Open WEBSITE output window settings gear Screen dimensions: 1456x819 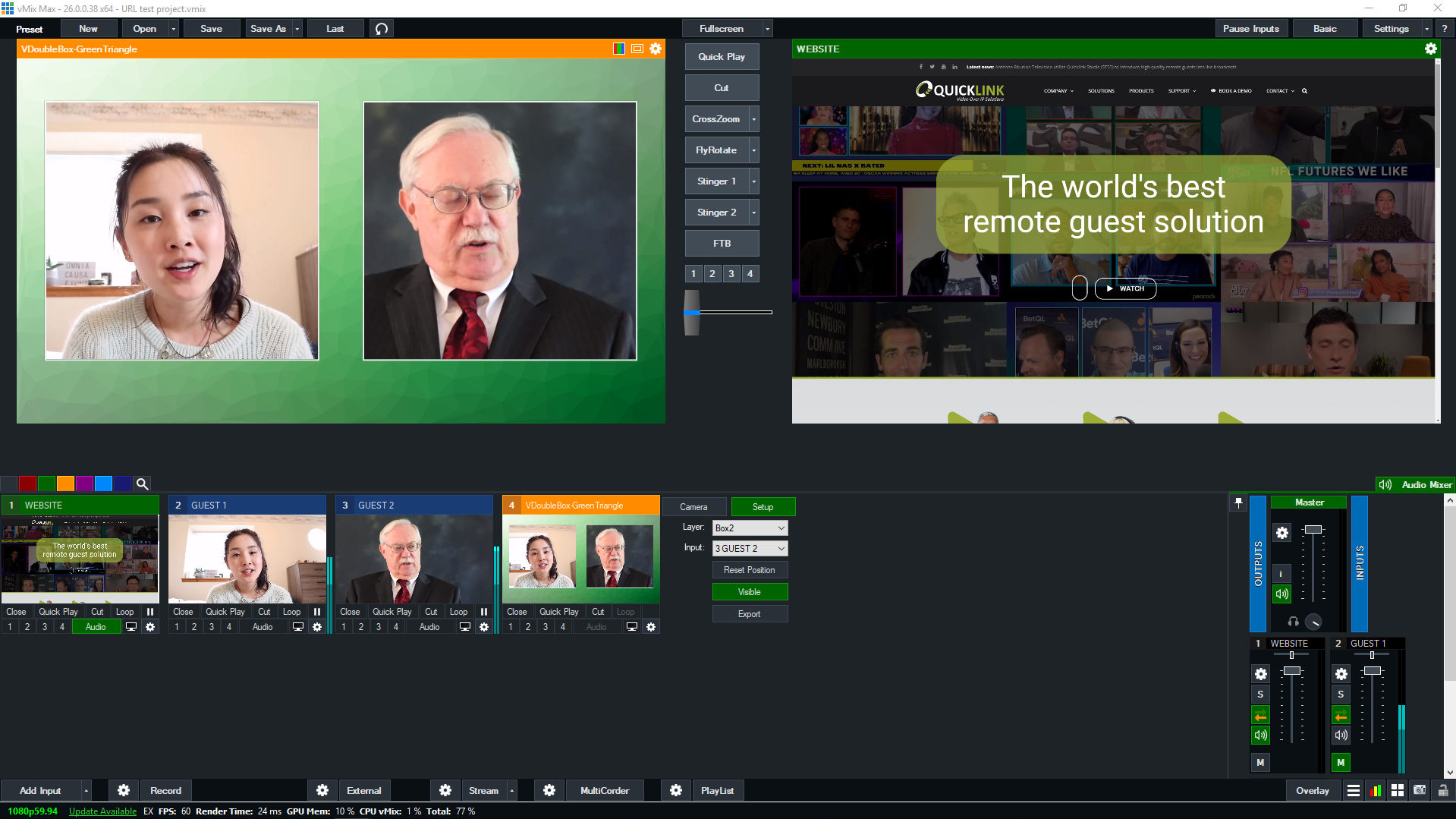point(1430,49)
